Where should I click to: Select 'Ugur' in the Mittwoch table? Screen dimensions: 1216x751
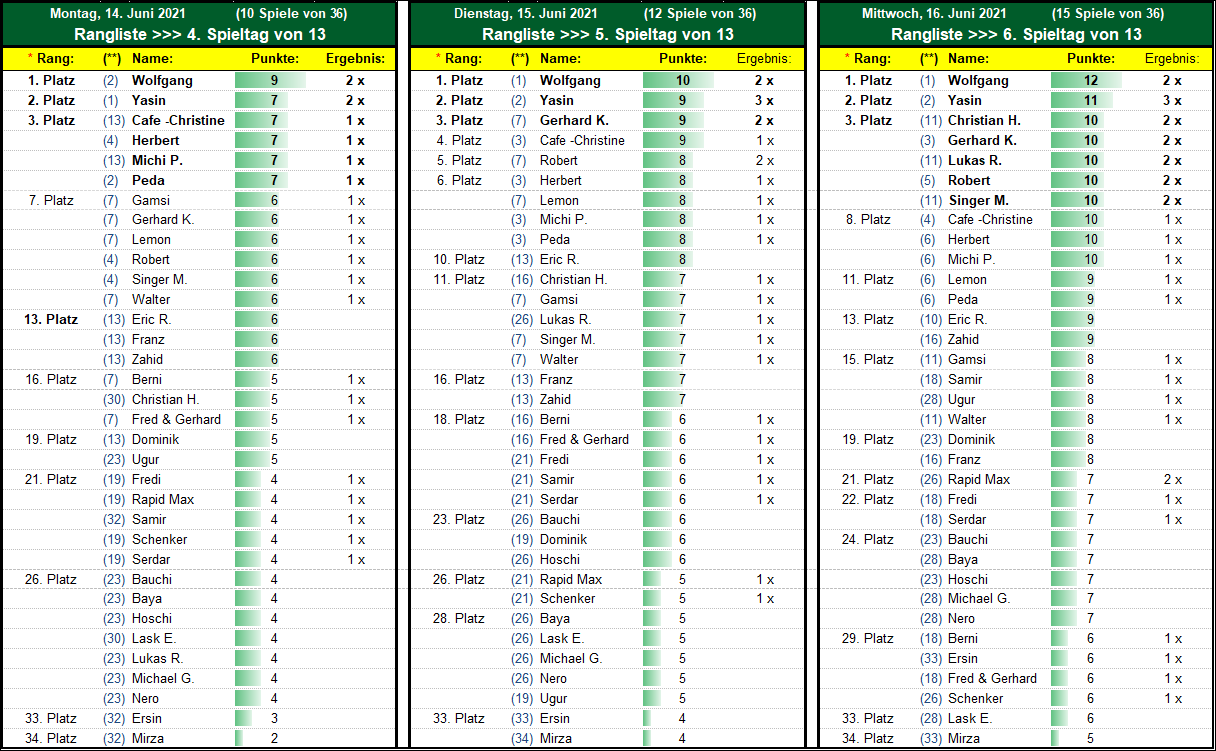tap(961, 399)
